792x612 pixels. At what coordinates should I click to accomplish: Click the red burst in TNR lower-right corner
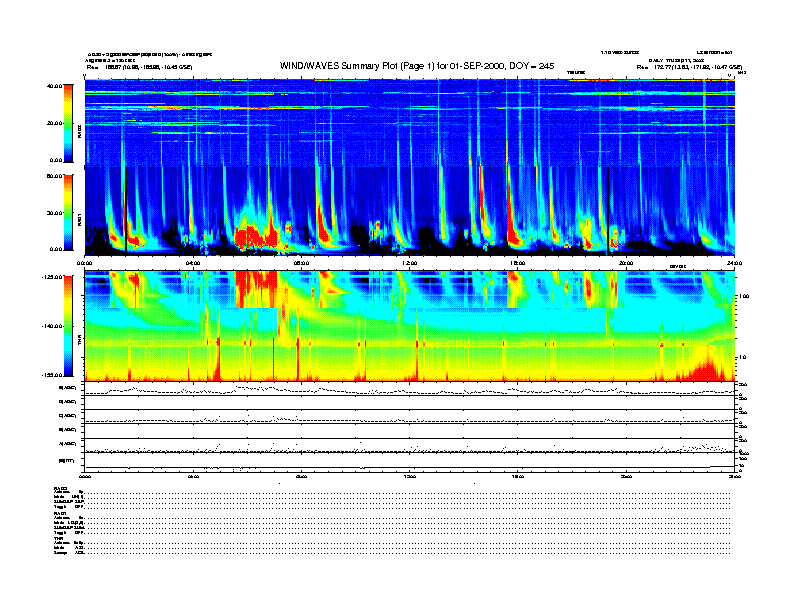tap(709, 368)
